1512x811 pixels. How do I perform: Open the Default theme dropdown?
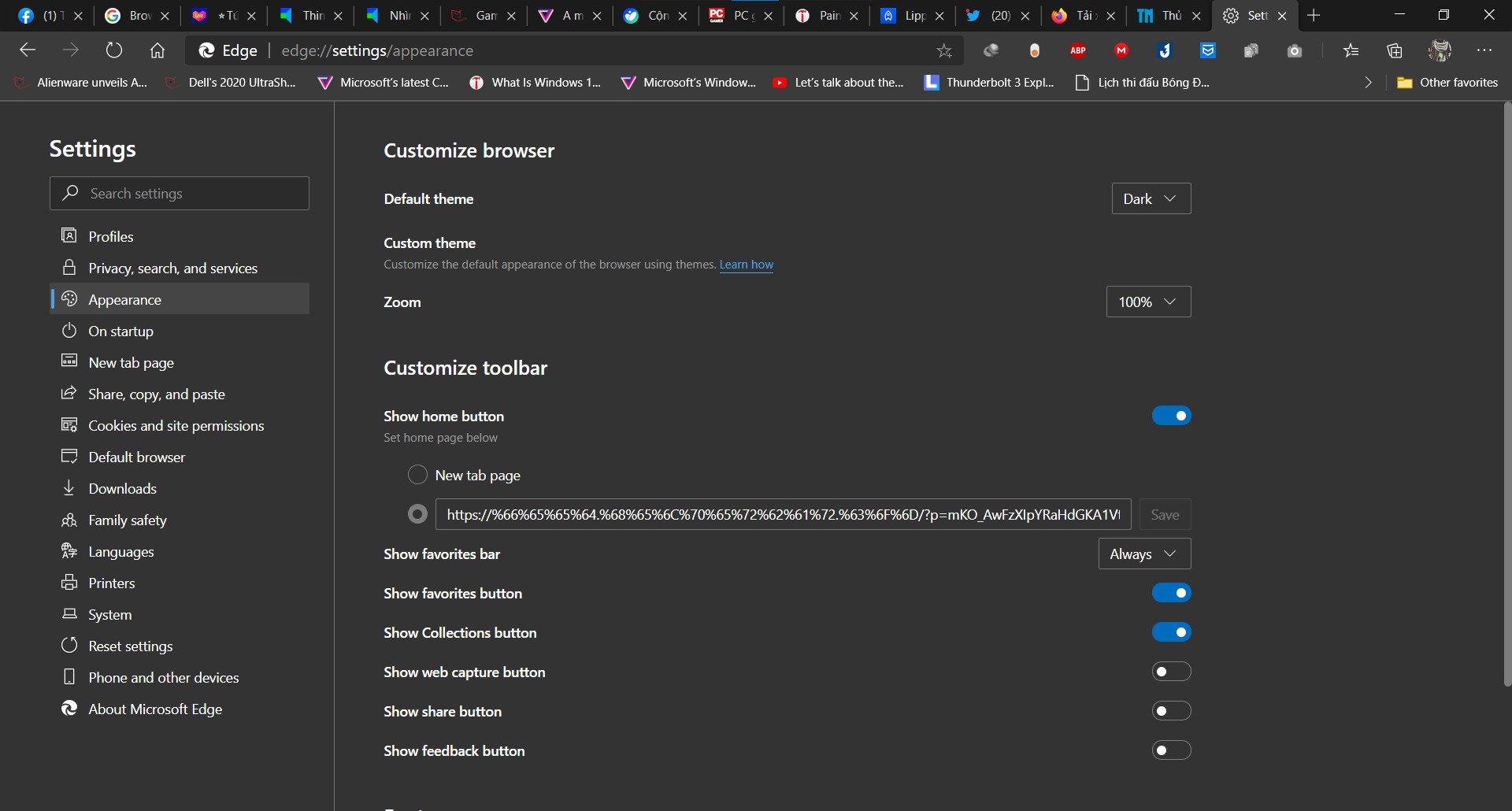pos(1151,198)
